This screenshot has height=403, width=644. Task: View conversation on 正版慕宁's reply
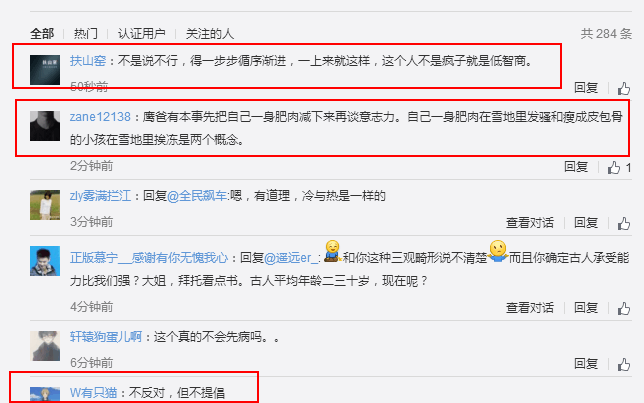click(x=530, y=308)
